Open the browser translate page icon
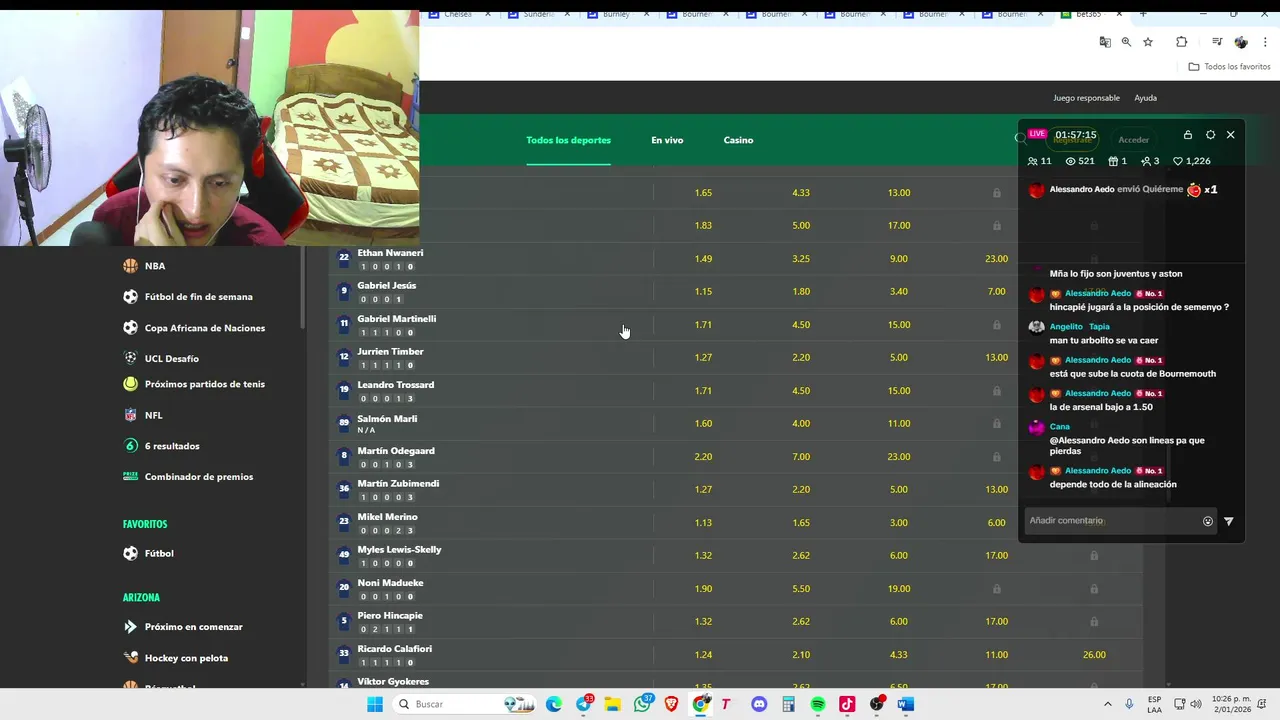1280x720 pixels. coord(1105,42)
